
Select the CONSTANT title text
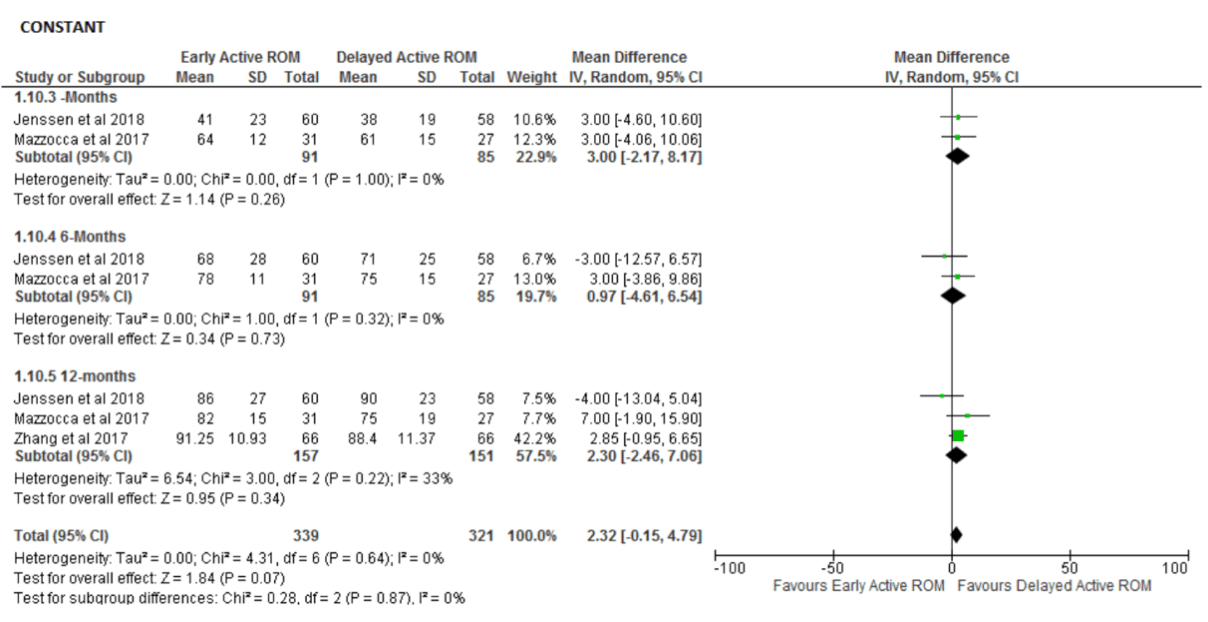pos(62,27)
